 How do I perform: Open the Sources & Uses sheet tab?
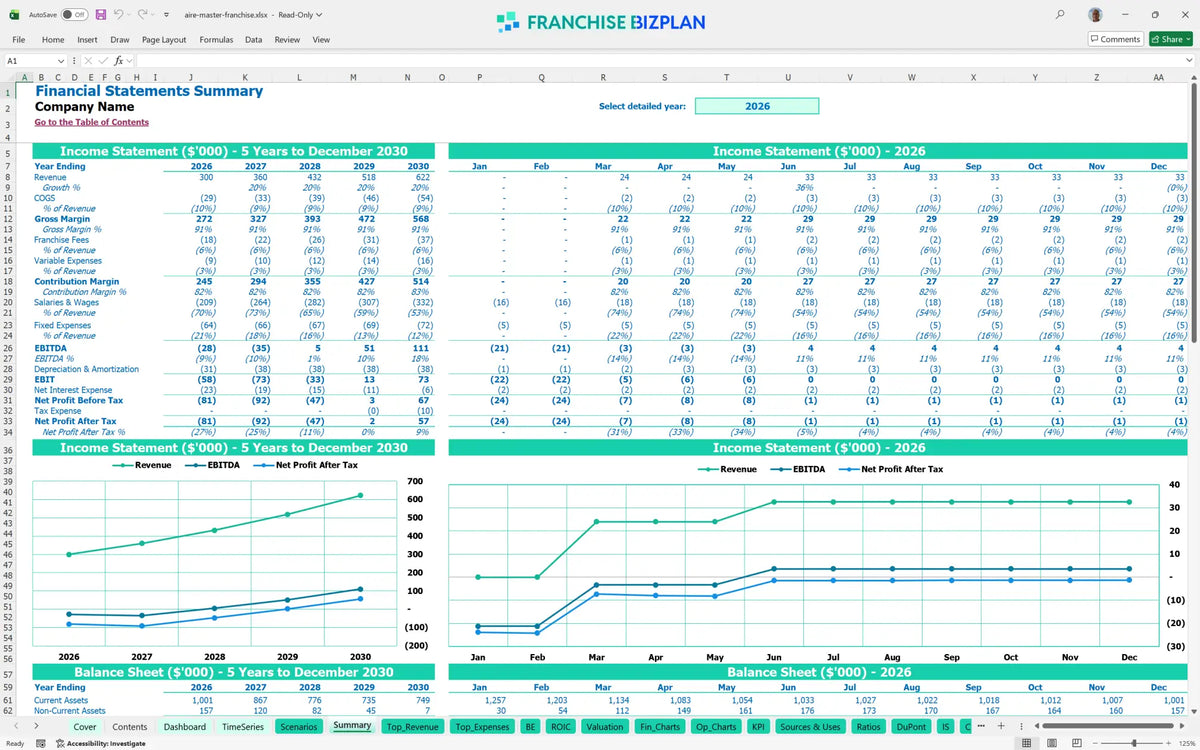[x=810, y=727]
